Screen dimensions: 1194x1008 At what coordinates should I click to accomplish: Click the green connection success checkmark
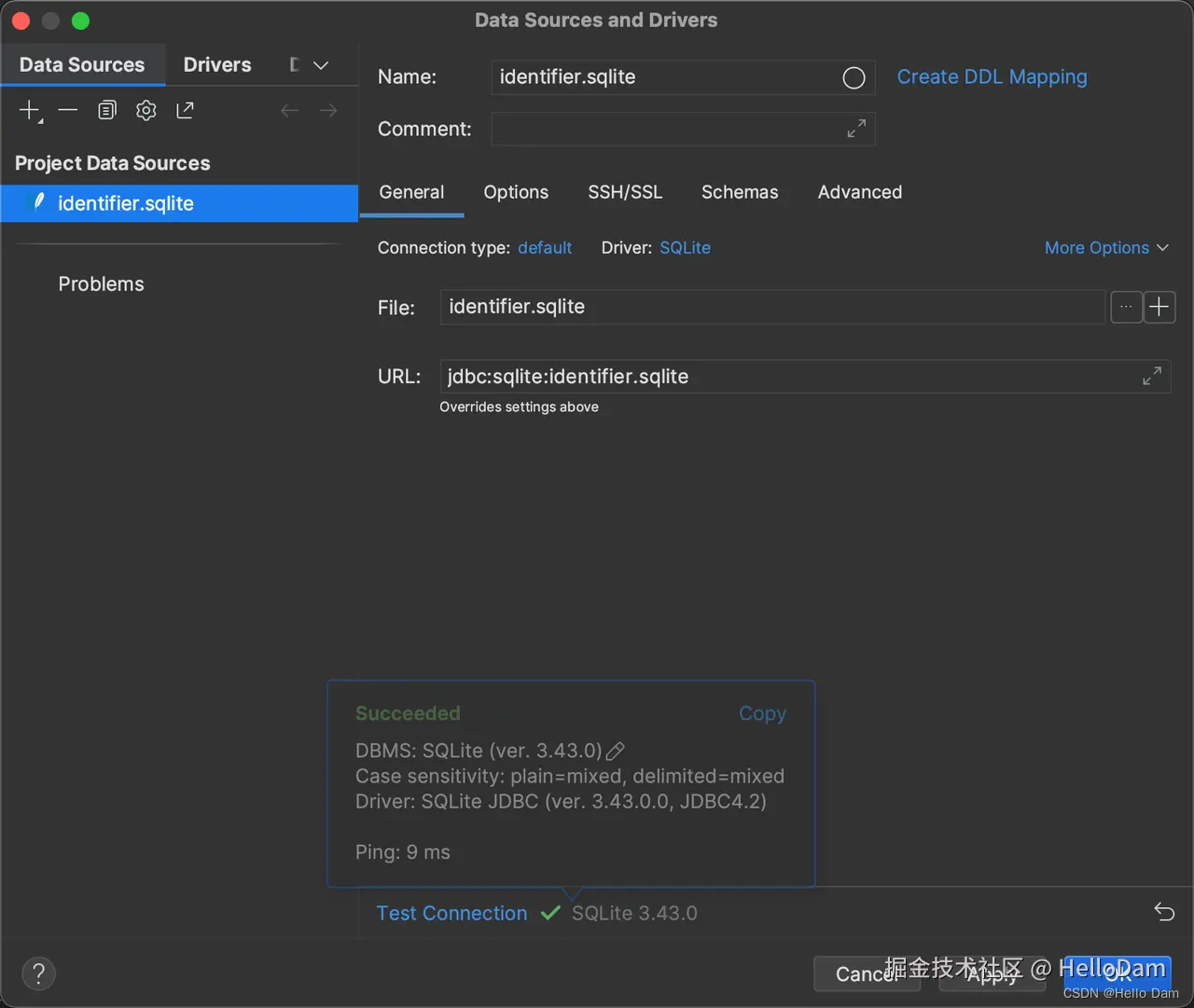pos(550,913)
